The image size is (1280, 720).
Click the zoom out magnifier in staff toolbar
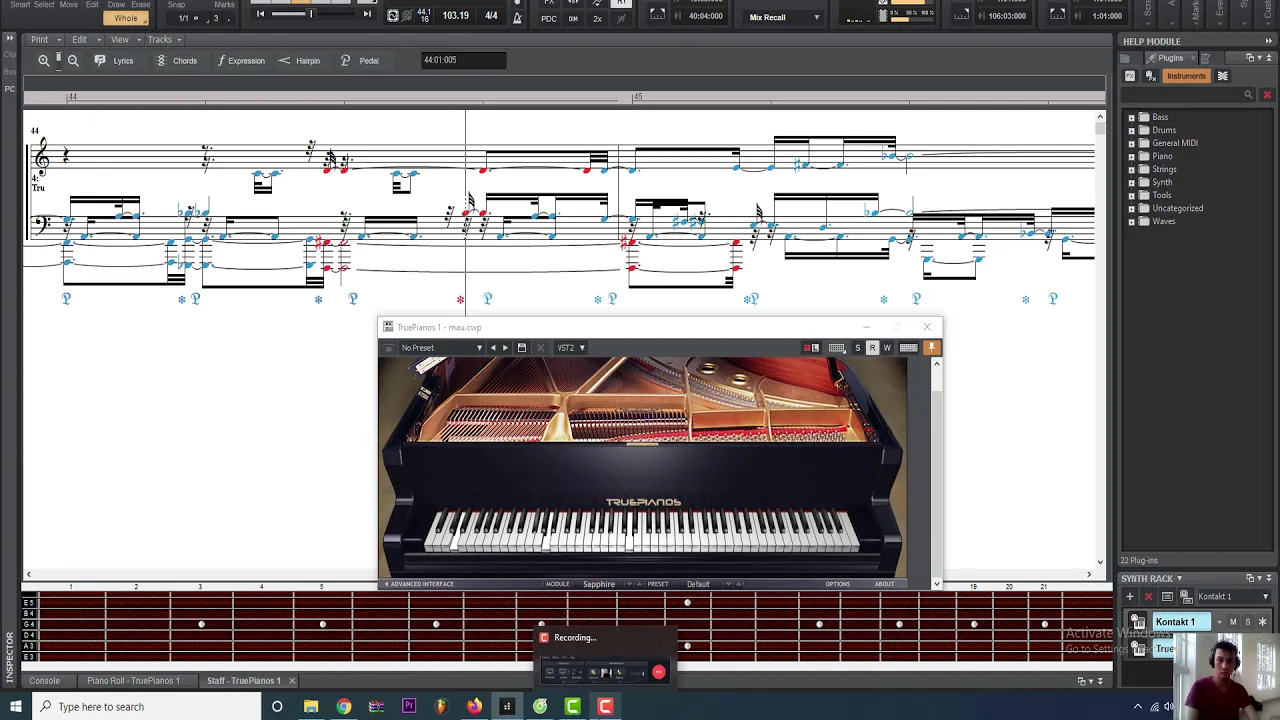tap(73, 61)
